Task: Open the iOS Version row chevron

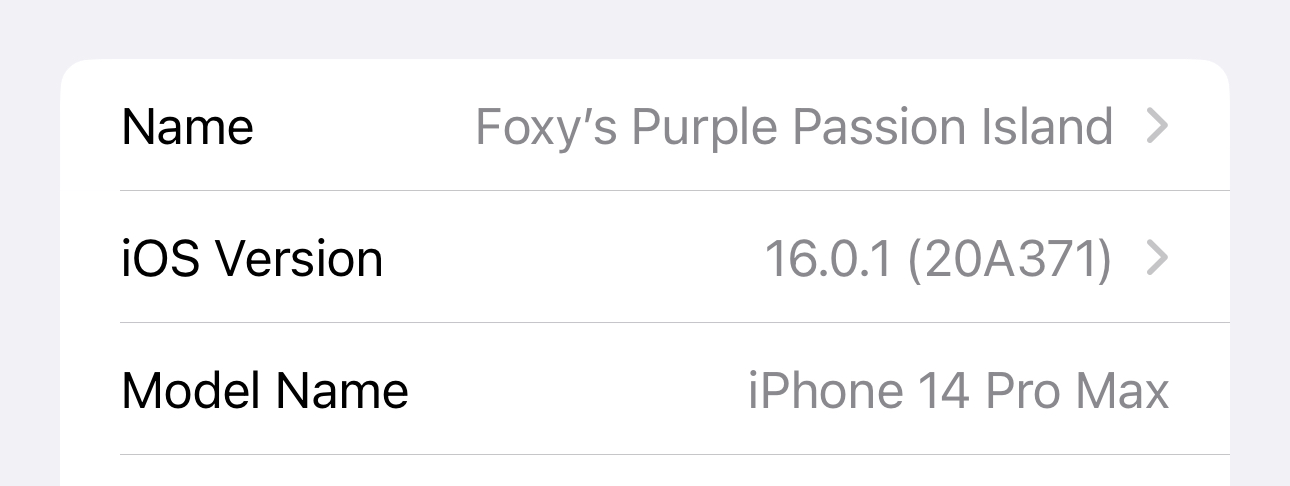Action: (x=1157, y=259)
